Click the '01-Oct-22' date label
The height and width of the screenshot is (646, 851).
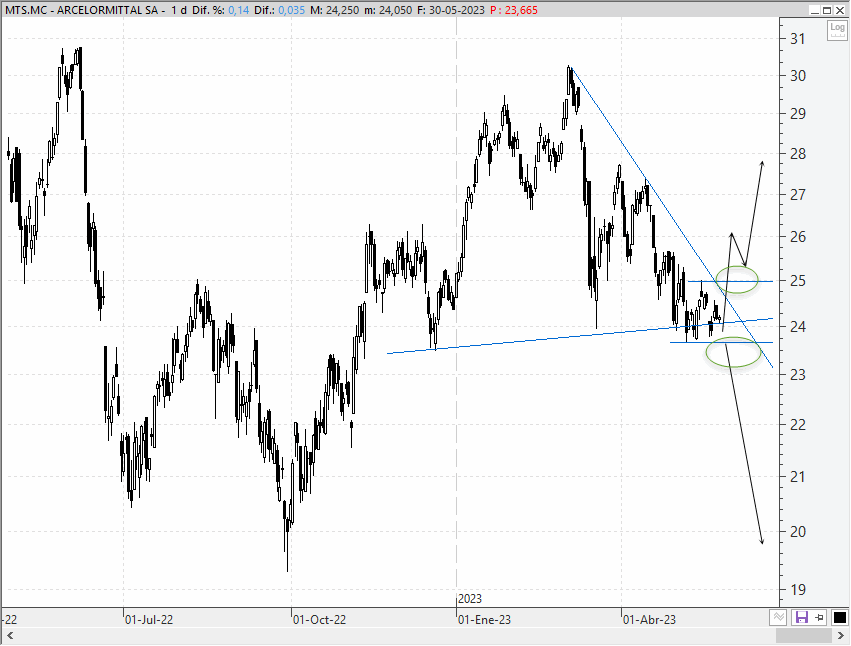pyautogui.click(x=319, y=619)
